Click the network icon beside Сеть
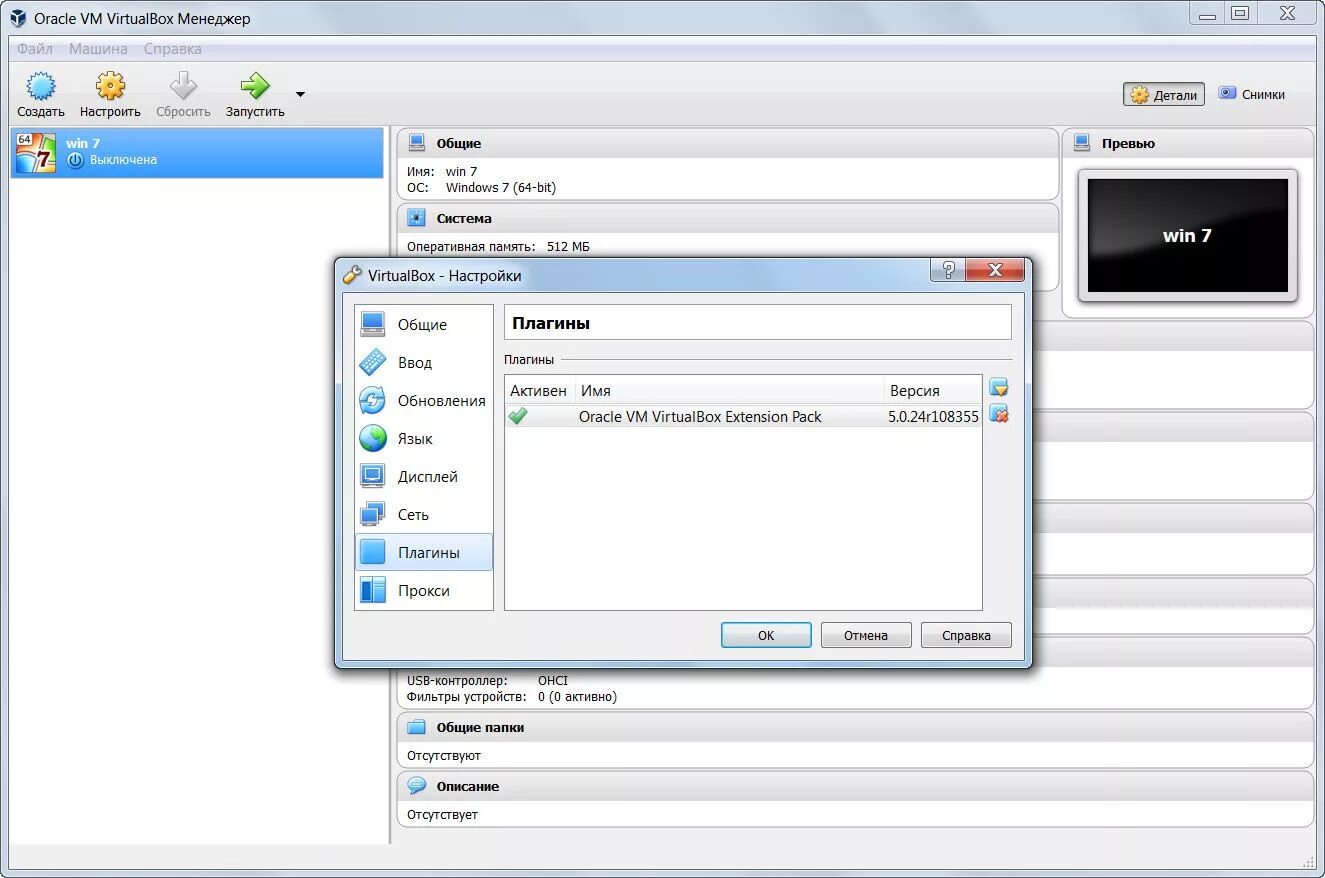Image resolution: width=1325 pixels, height=878 pixels. coord(373,514)
